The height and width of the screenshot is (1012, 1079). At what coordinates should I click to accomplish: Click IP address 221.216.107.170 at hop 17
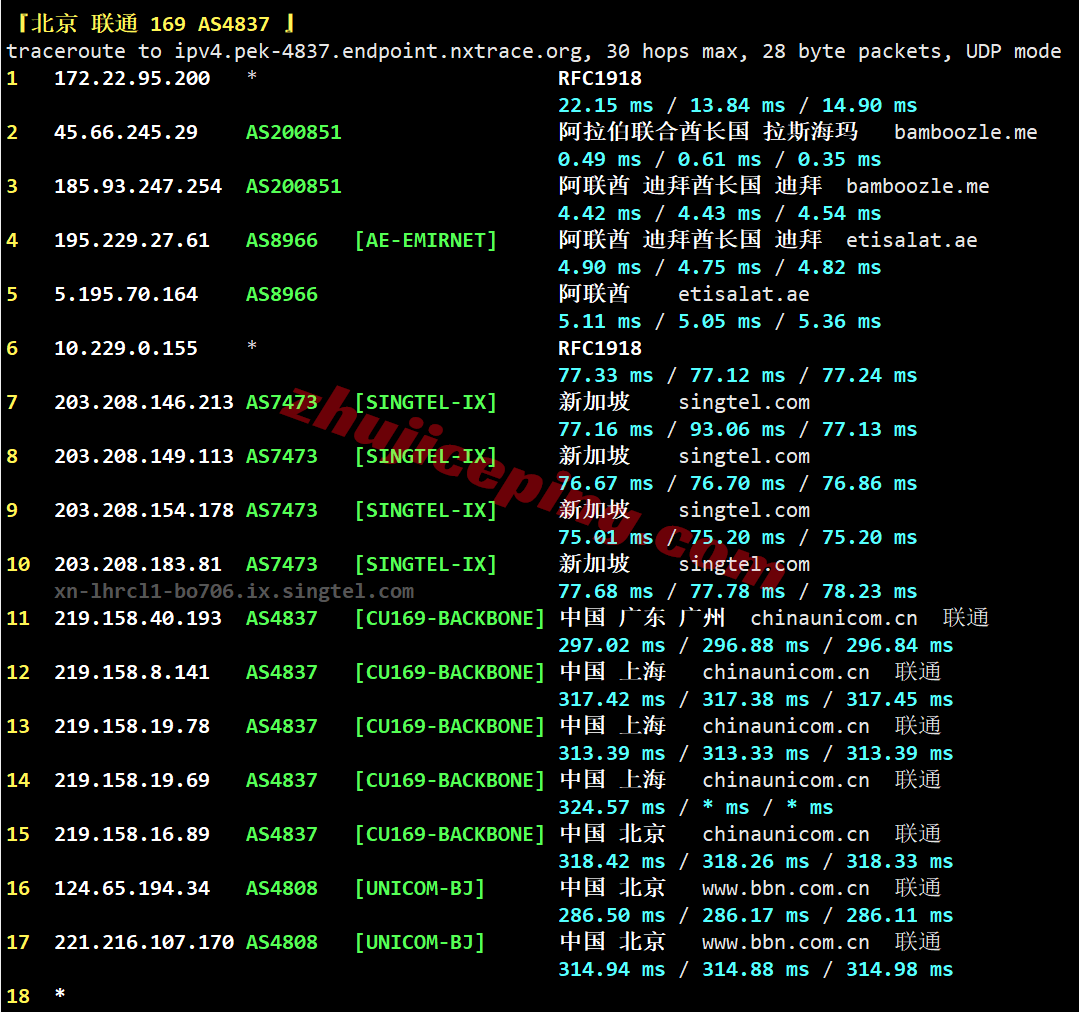(x=144, y=943)
